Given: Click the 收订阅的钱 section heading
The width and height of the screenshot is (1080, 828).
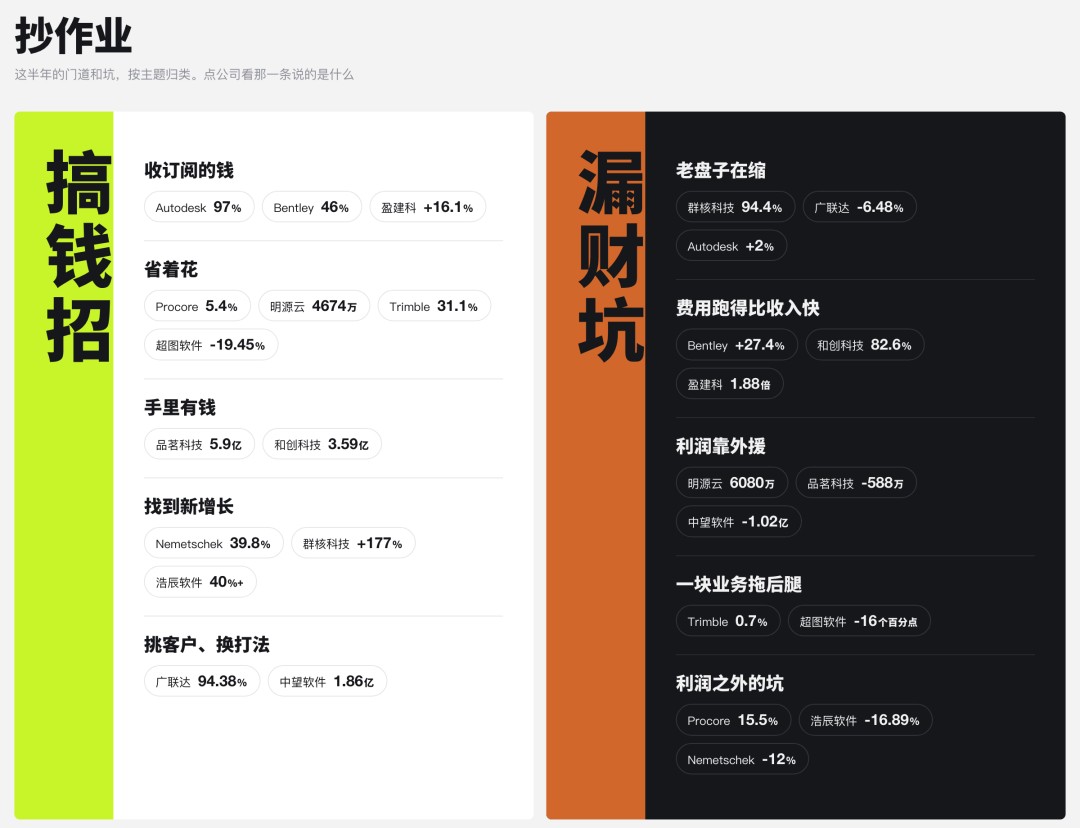Looking at the screenshot, I should point(189,170).
